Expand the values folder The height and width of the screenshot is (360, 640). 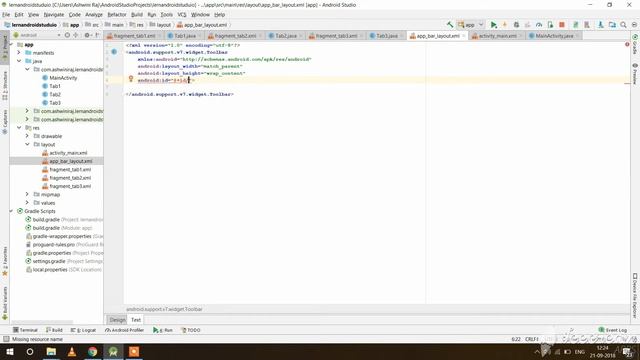point(27,202)
